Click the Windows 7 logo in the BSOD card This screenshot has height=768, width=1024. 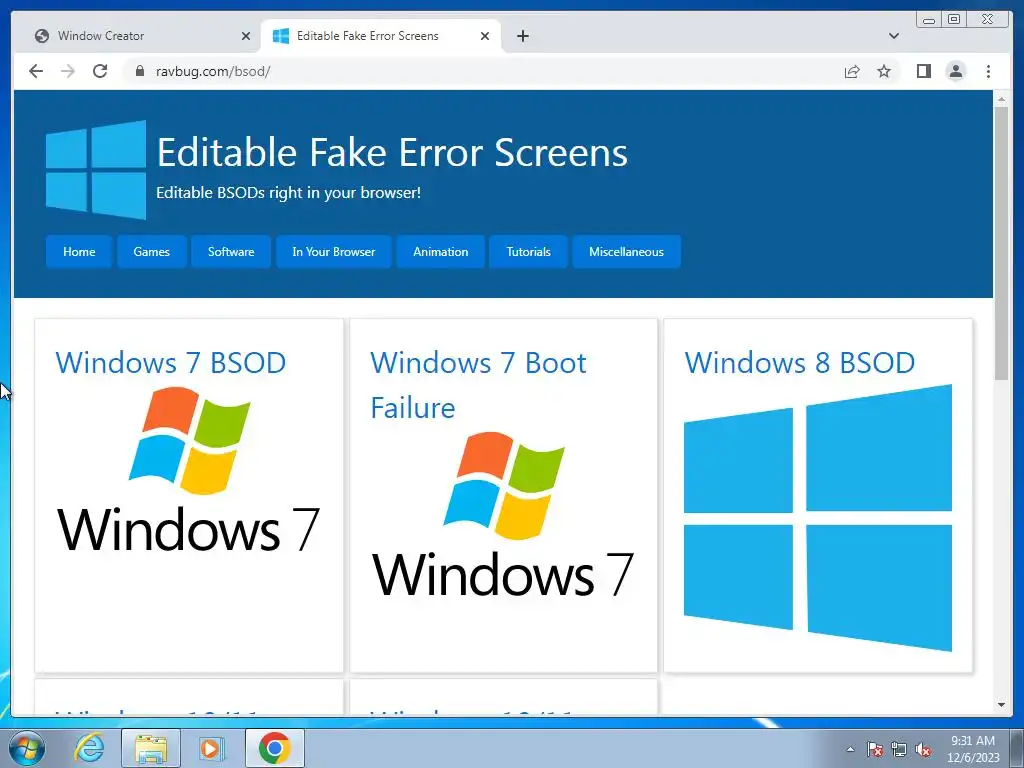(x=189, y=470)
